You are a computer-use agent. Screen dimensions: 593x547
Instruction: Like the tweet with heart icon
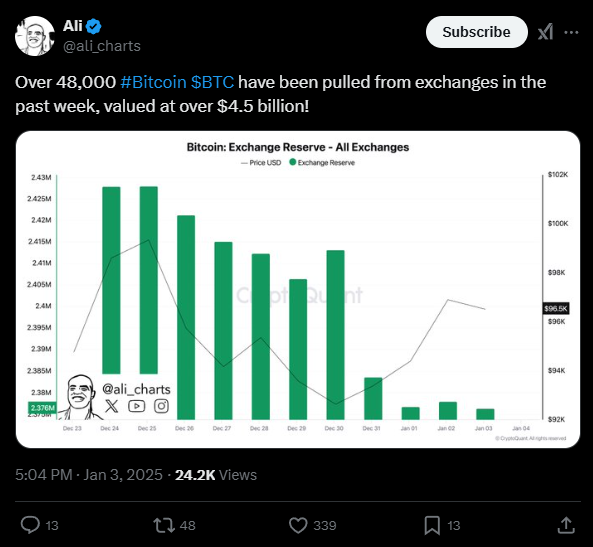[298, 525]
